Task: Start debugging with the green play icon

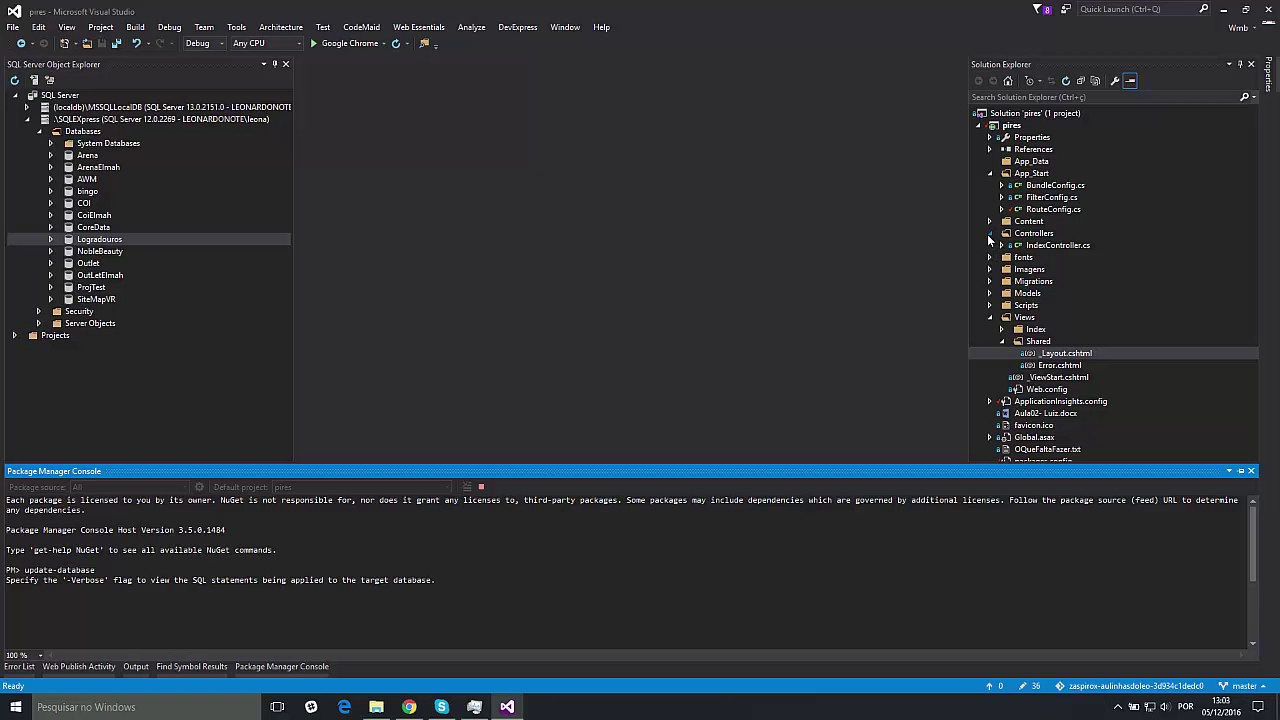Action: click(x=314, y=44)
